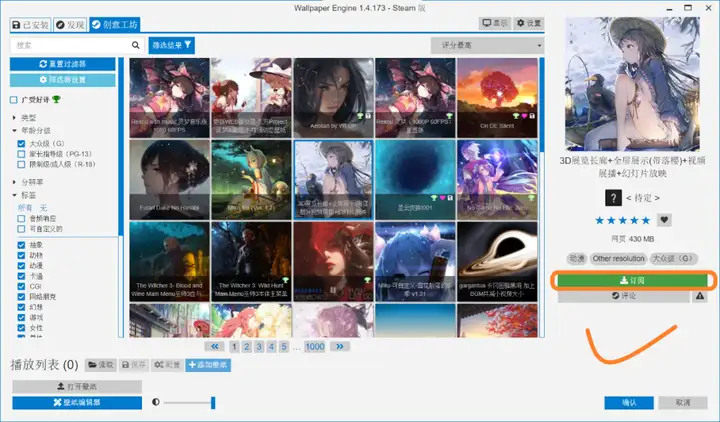Viewport: 720px width, 422px height.
Task: Click the heart favorite icon beside star rating
Action: (x=664, y=220)
